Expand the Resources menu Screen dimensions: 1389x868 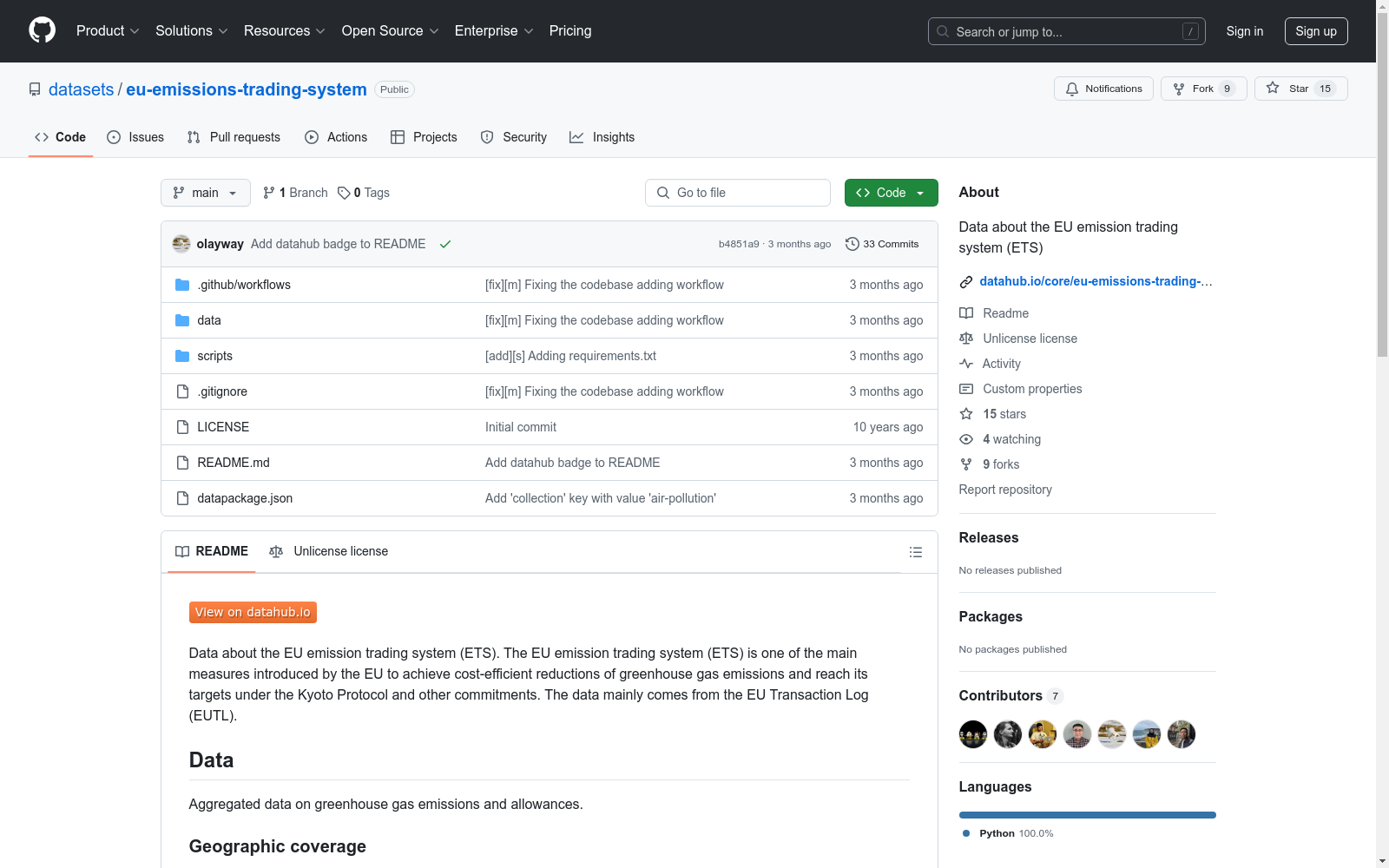(x=285, y=31)
